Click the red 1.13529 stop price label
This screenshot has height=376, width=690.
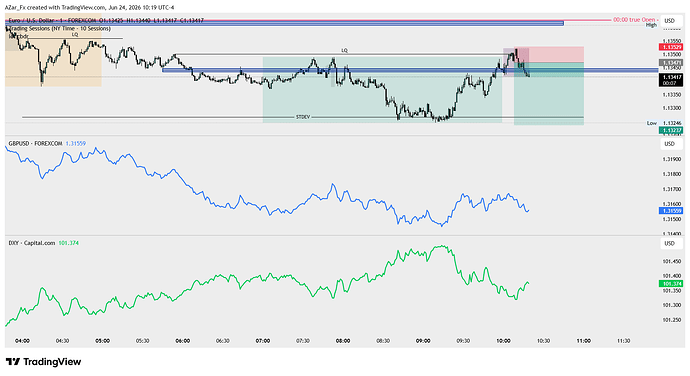coord(670,47)
